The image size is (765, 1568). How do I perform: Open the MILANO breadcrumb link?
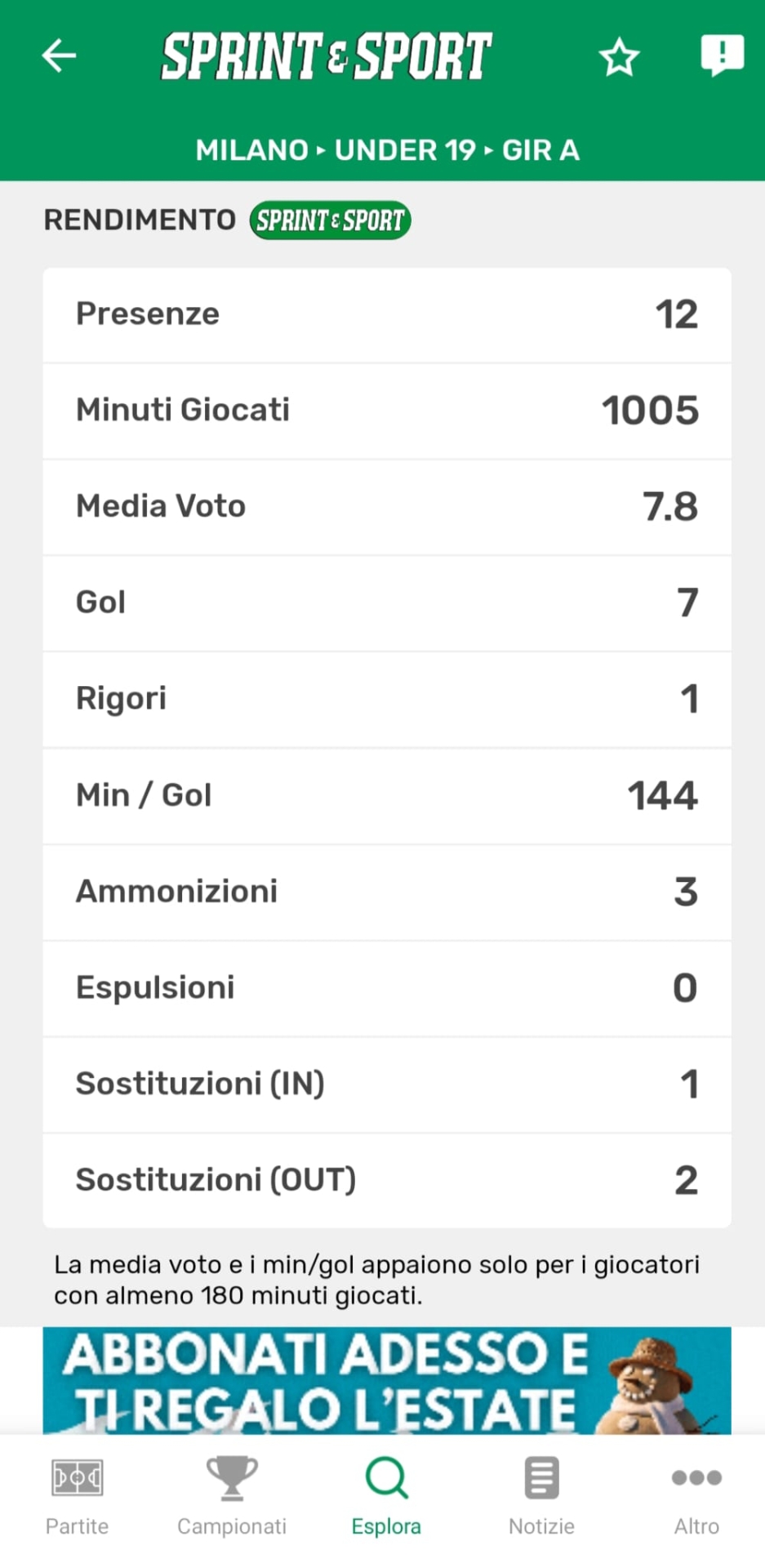point(251,150)
